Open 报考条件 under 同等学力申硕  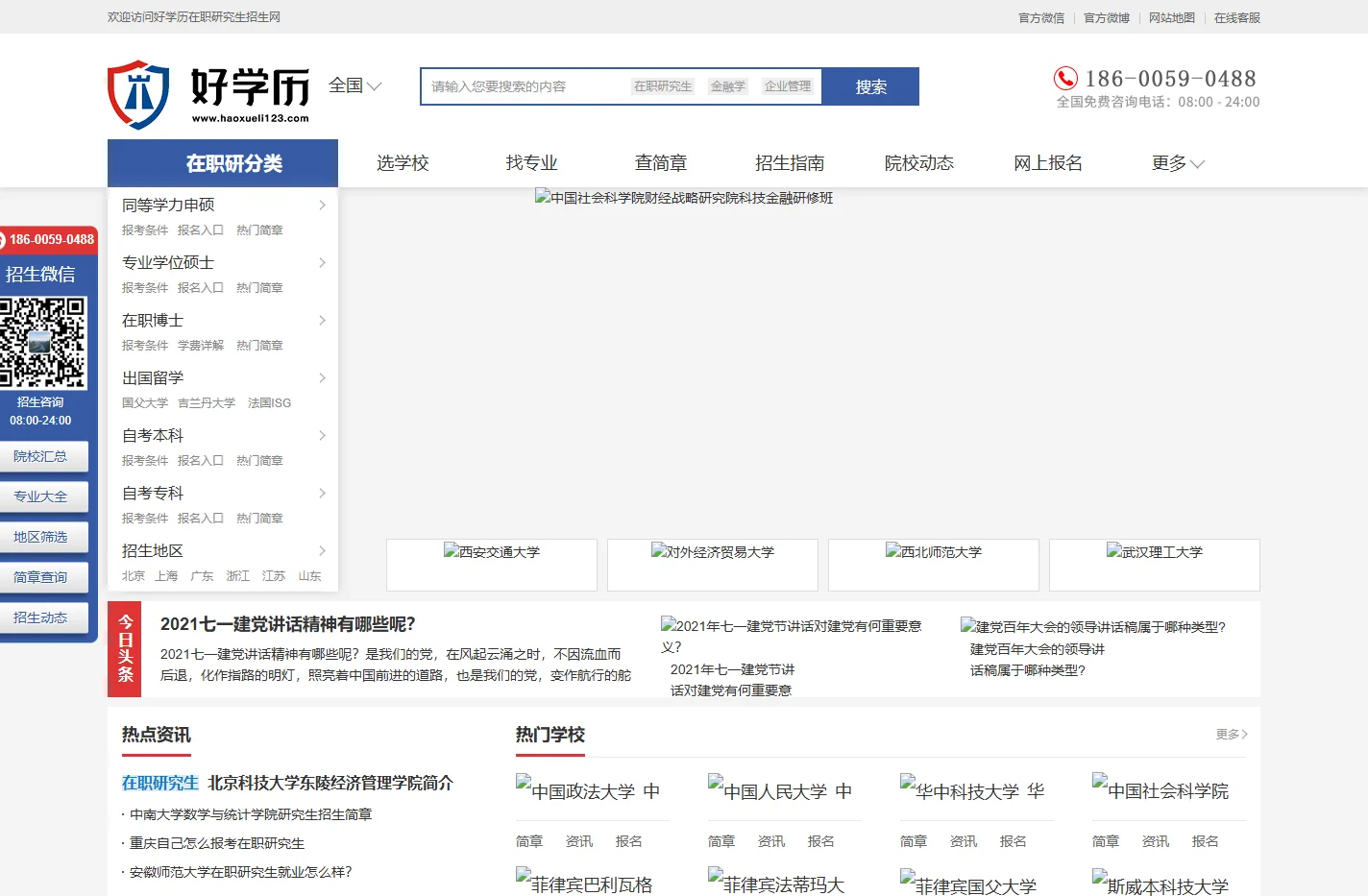[x=145, y=230]
